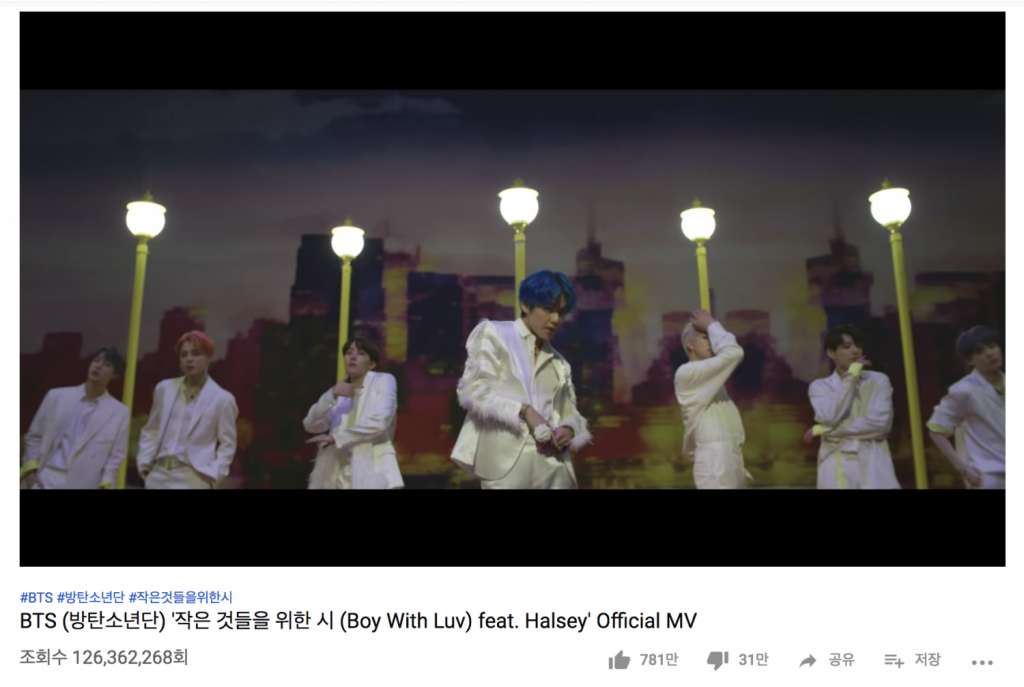Open the #BTS hashtag link
This screenshot has height=687, width=1024.
pyautogui.click(x=36, y=597)
